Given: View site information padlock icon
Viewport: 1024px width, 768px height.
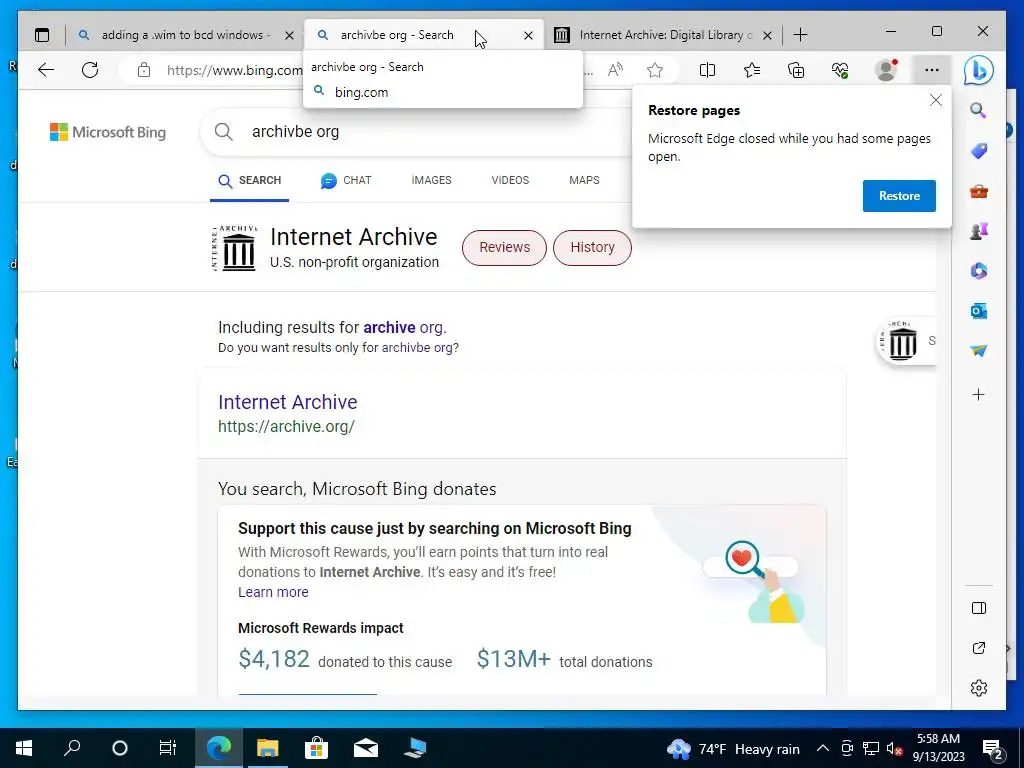Looking at the screenshot, I should tap(144, 70).
